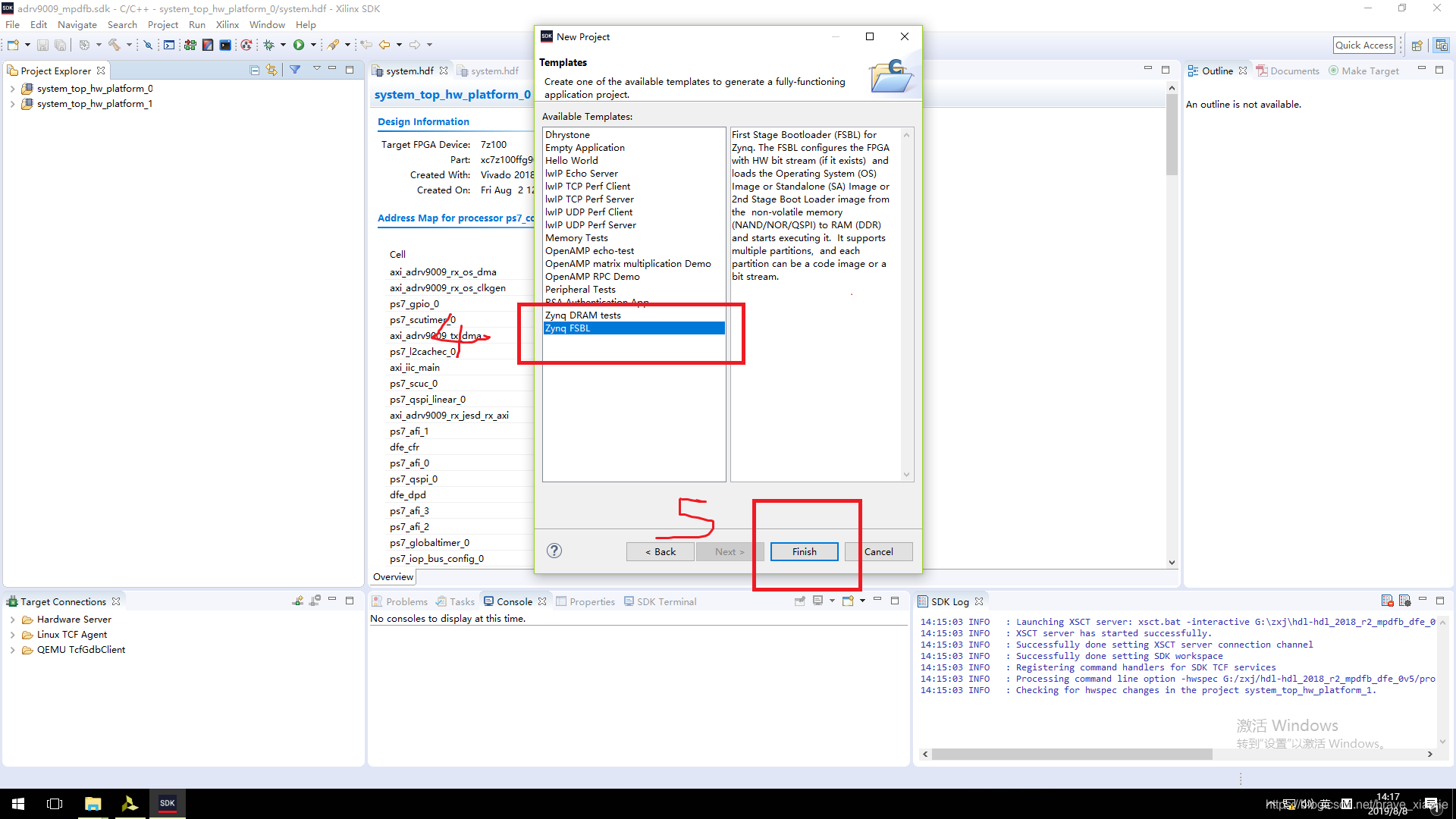Click the dialog help question-mark icon
The height and width of the screenshot is (819, 1456).
point(554,551)
